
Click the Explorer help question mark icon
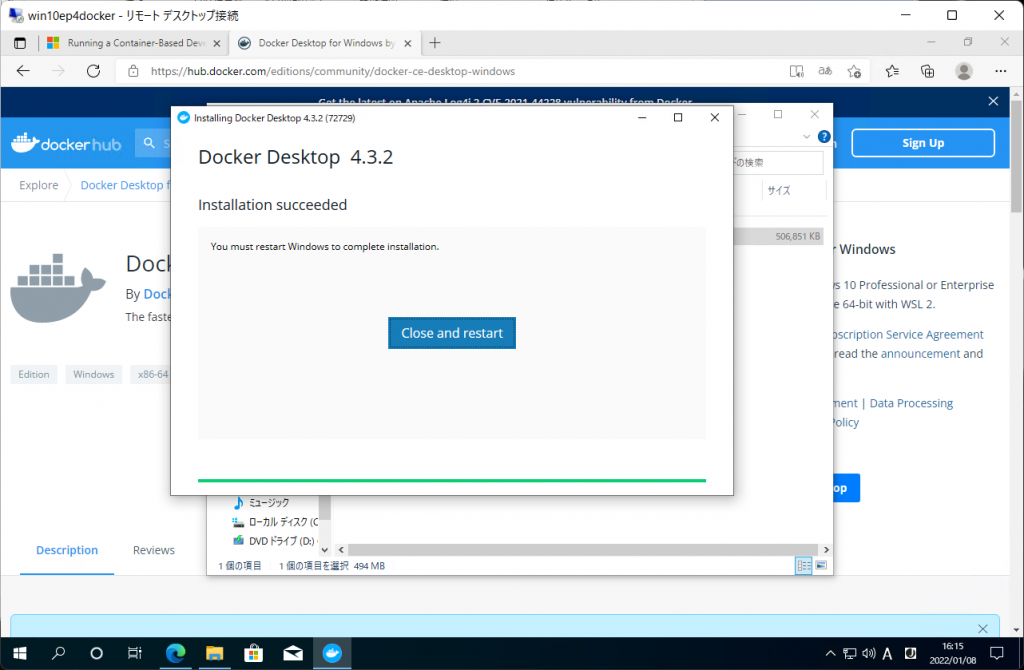point(824,136)
